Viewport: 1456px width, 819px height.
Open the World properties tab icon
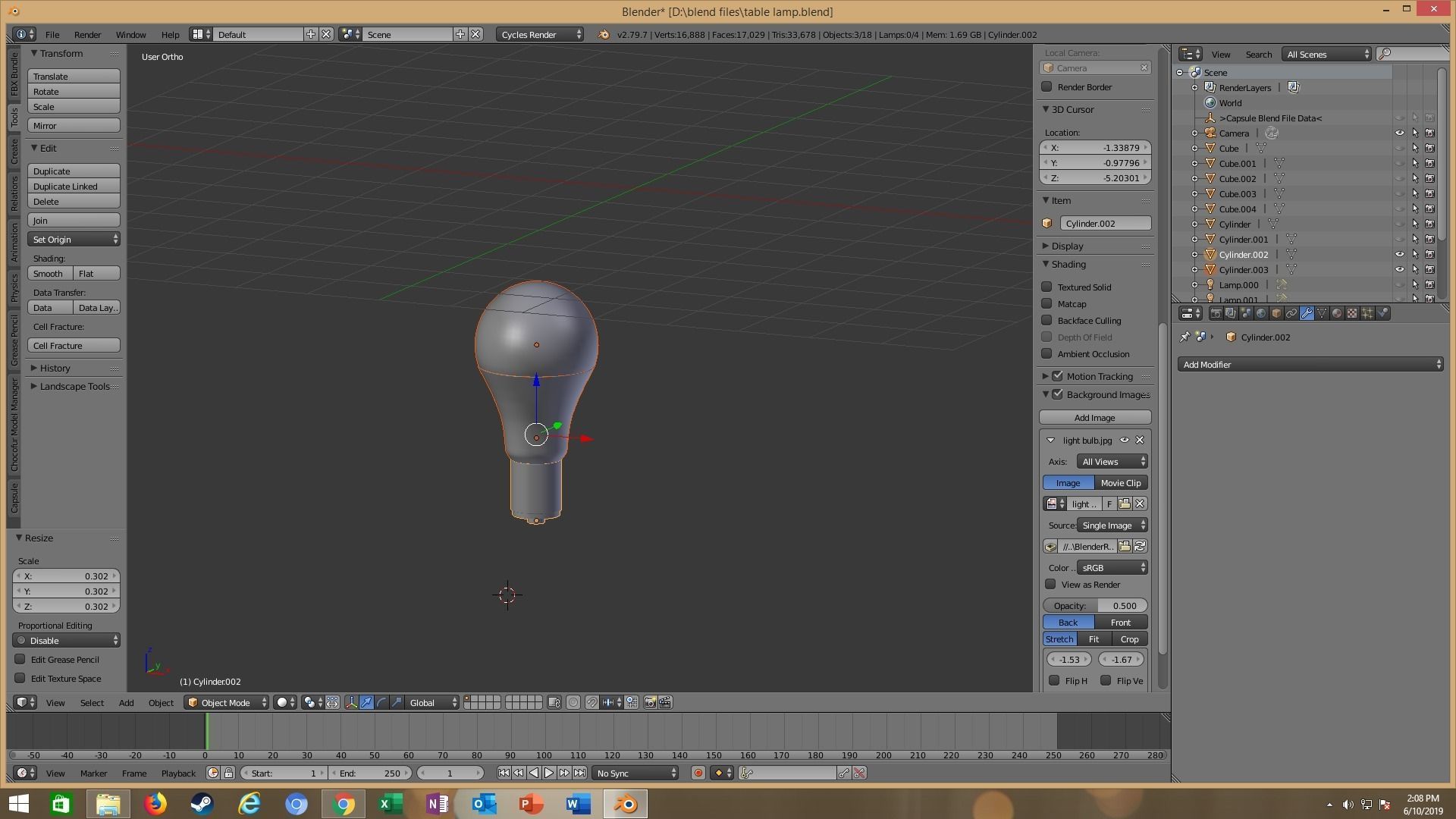1261,313
